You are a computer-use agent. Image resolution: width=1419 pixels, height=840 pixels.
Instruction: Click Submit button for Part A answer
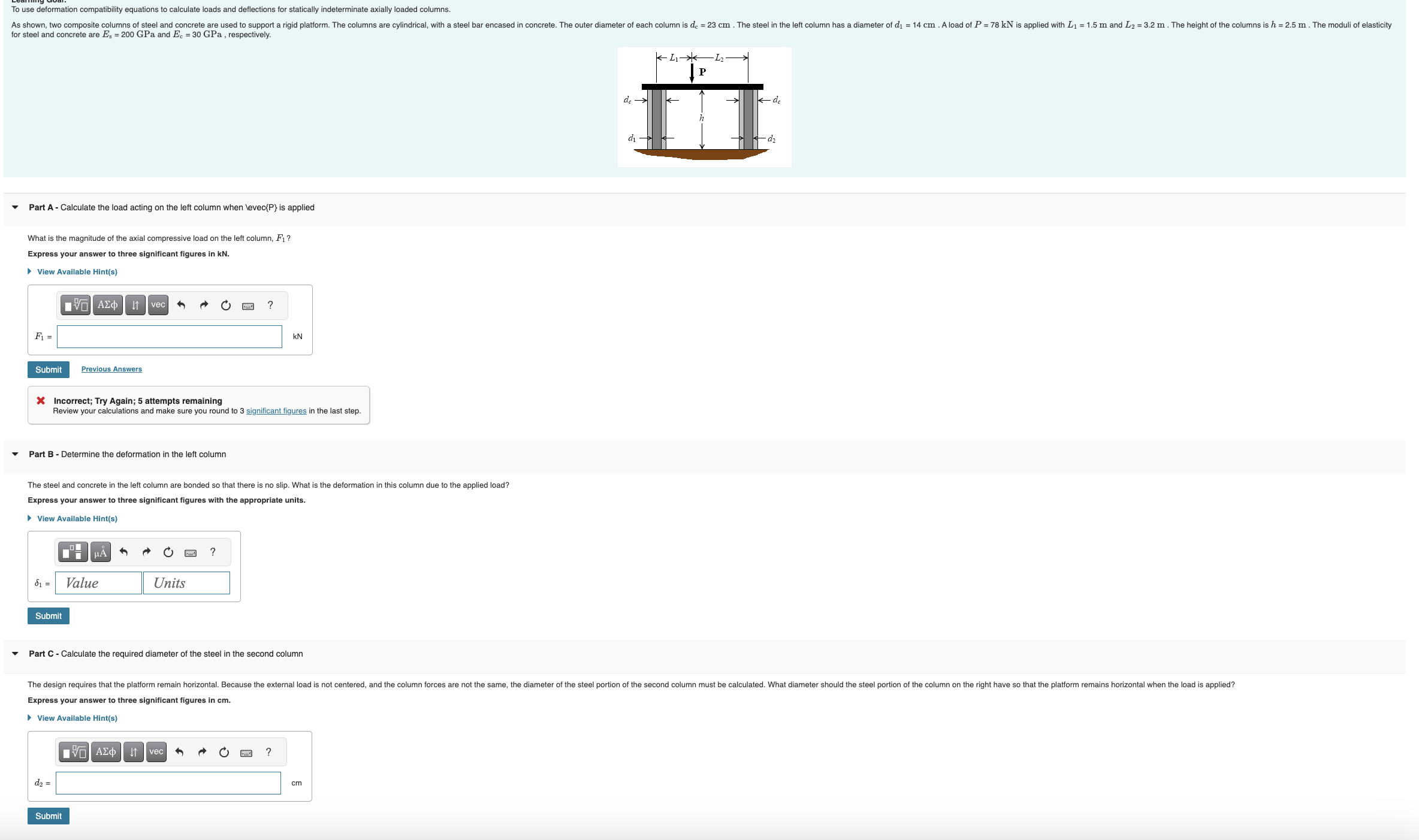48,368
